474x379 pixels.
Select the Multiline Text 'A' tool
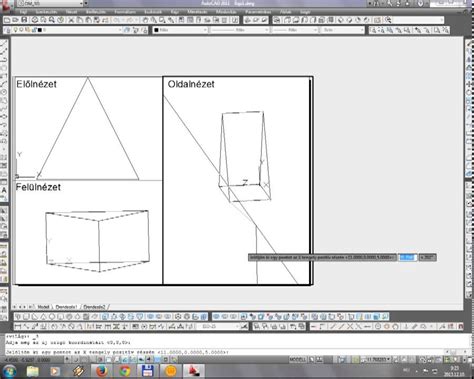tap(4, 190)
